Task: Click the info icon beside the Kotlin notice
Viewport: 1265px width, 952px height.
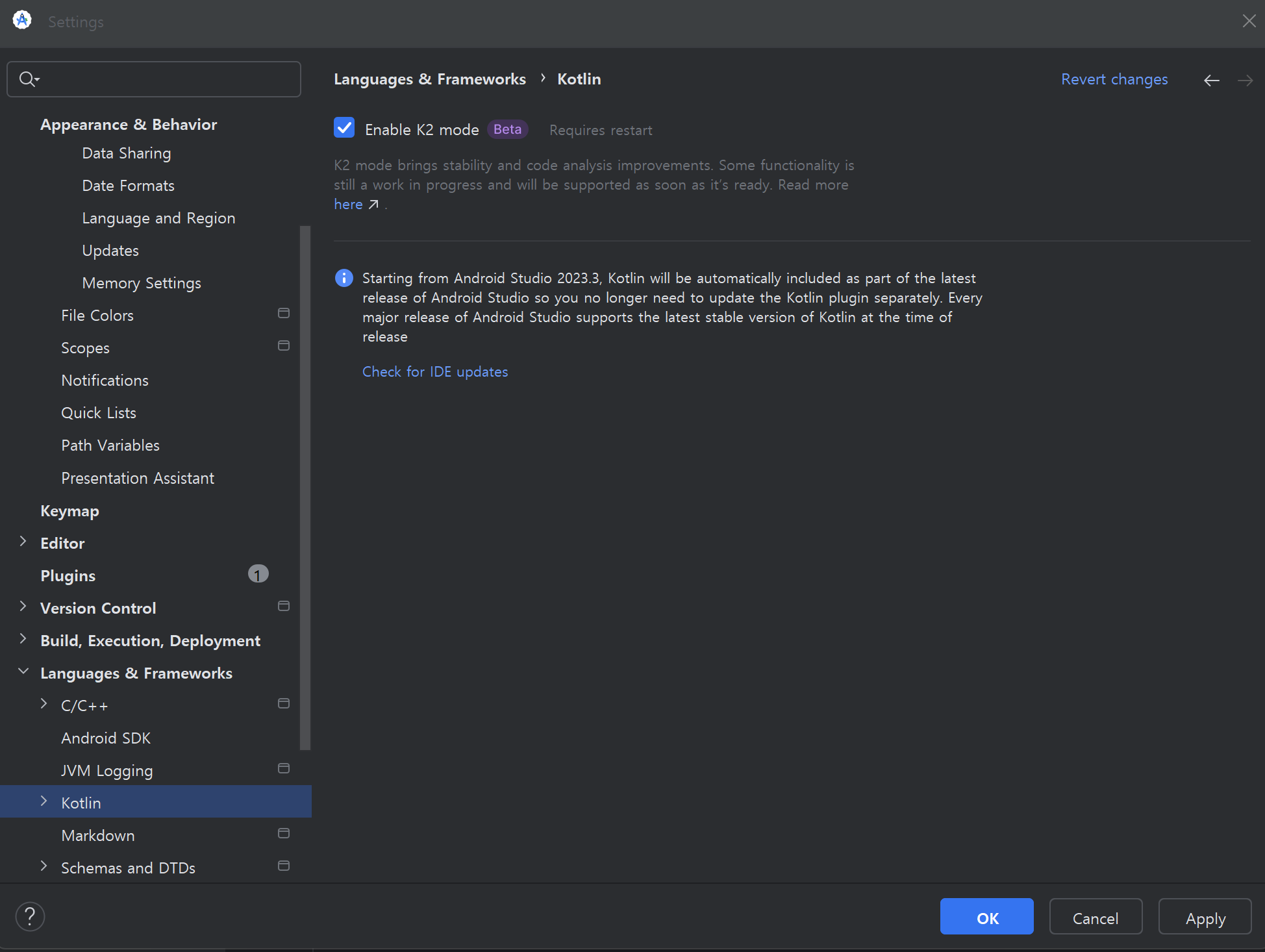Action: coord(344,278)
